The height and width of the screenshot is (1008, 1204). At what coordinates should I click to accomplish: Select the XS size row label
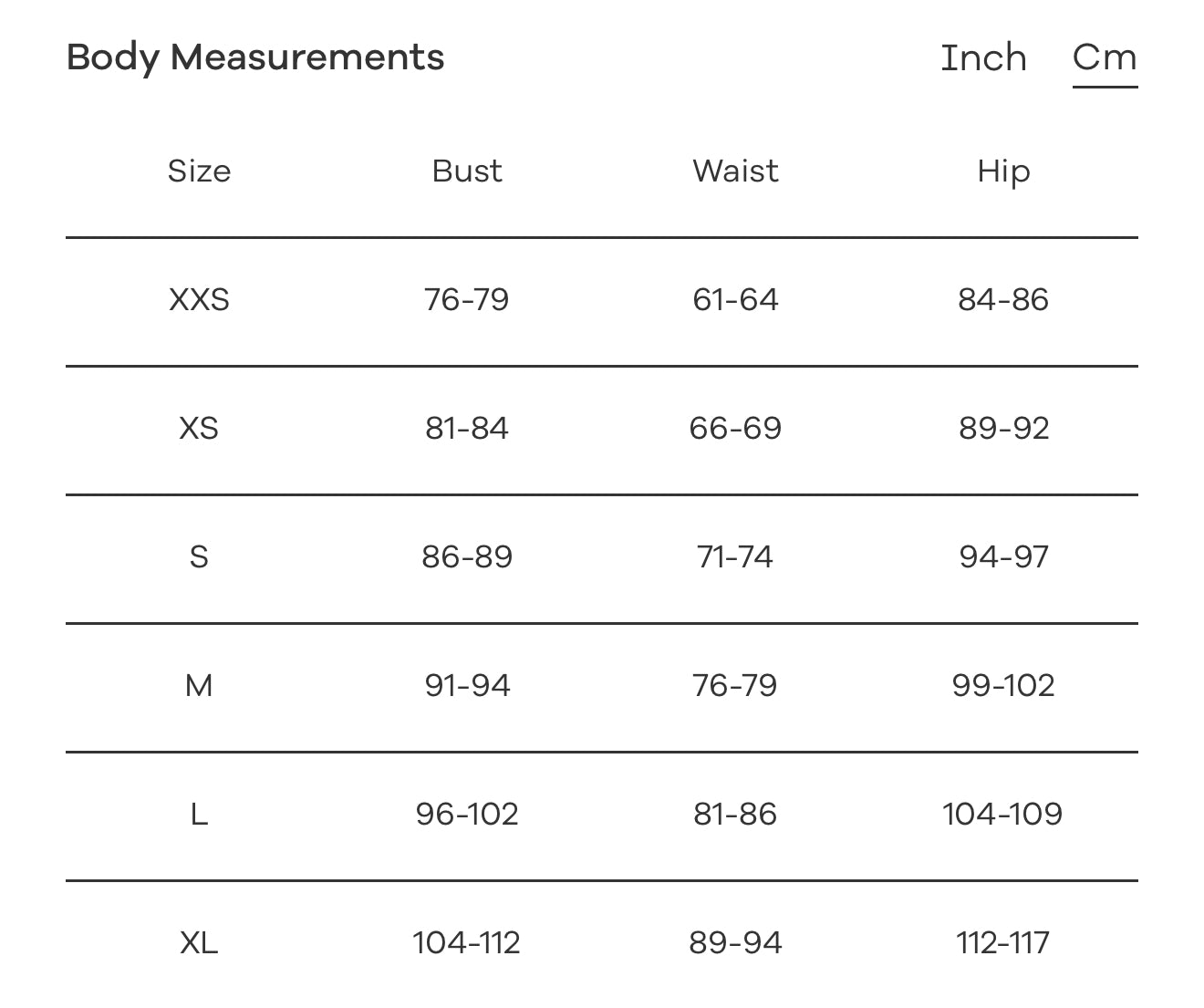[199, 428]
